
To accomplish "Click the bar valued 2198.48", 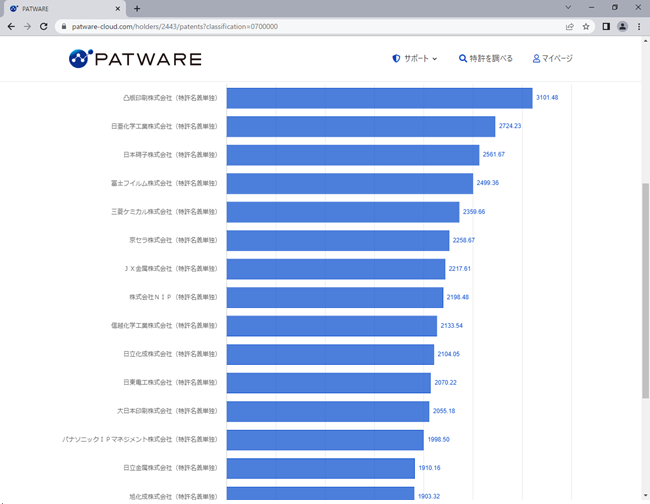I will [335, 297].
